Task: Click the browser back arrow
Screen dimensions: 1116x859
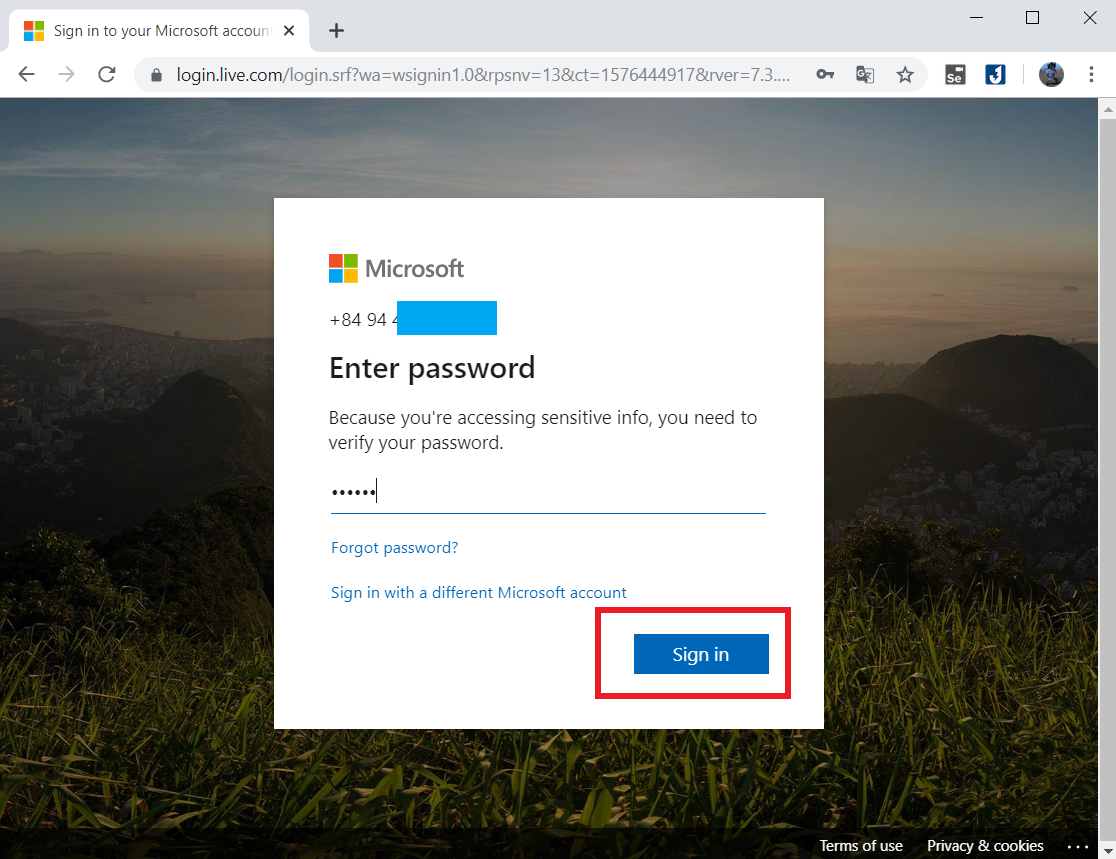Action: tap(26, 74)
